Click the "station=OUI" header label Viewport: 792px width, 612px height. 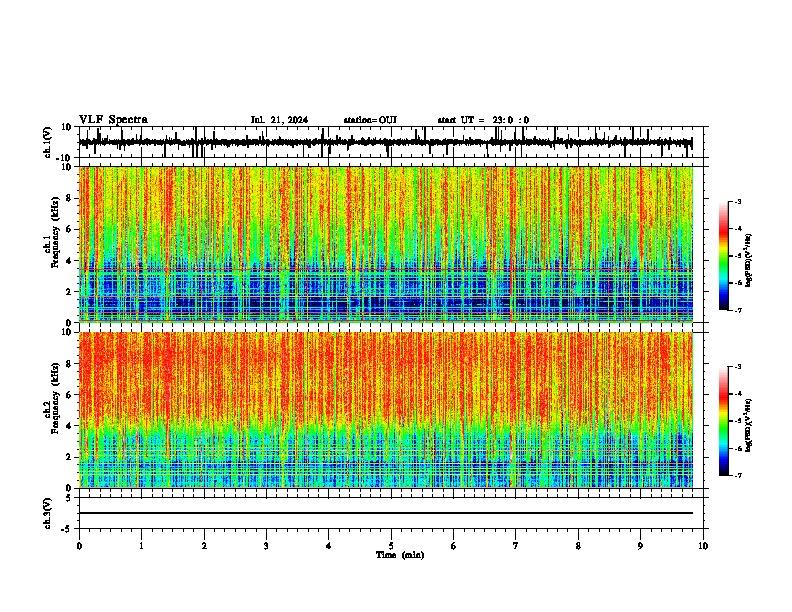click(370, 120)
